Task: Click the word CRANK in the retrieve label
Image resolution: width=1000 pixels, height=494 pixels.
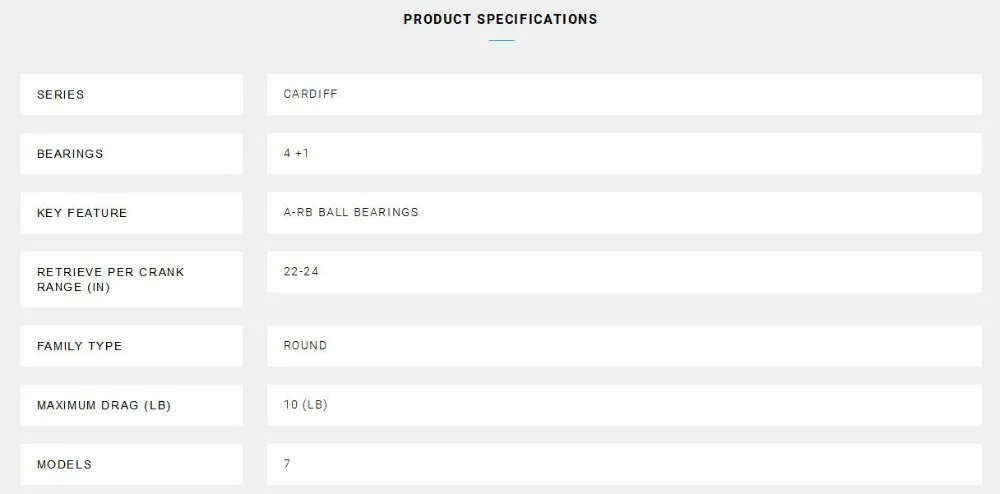Action: pyautogui.click(x=161, y=272)
